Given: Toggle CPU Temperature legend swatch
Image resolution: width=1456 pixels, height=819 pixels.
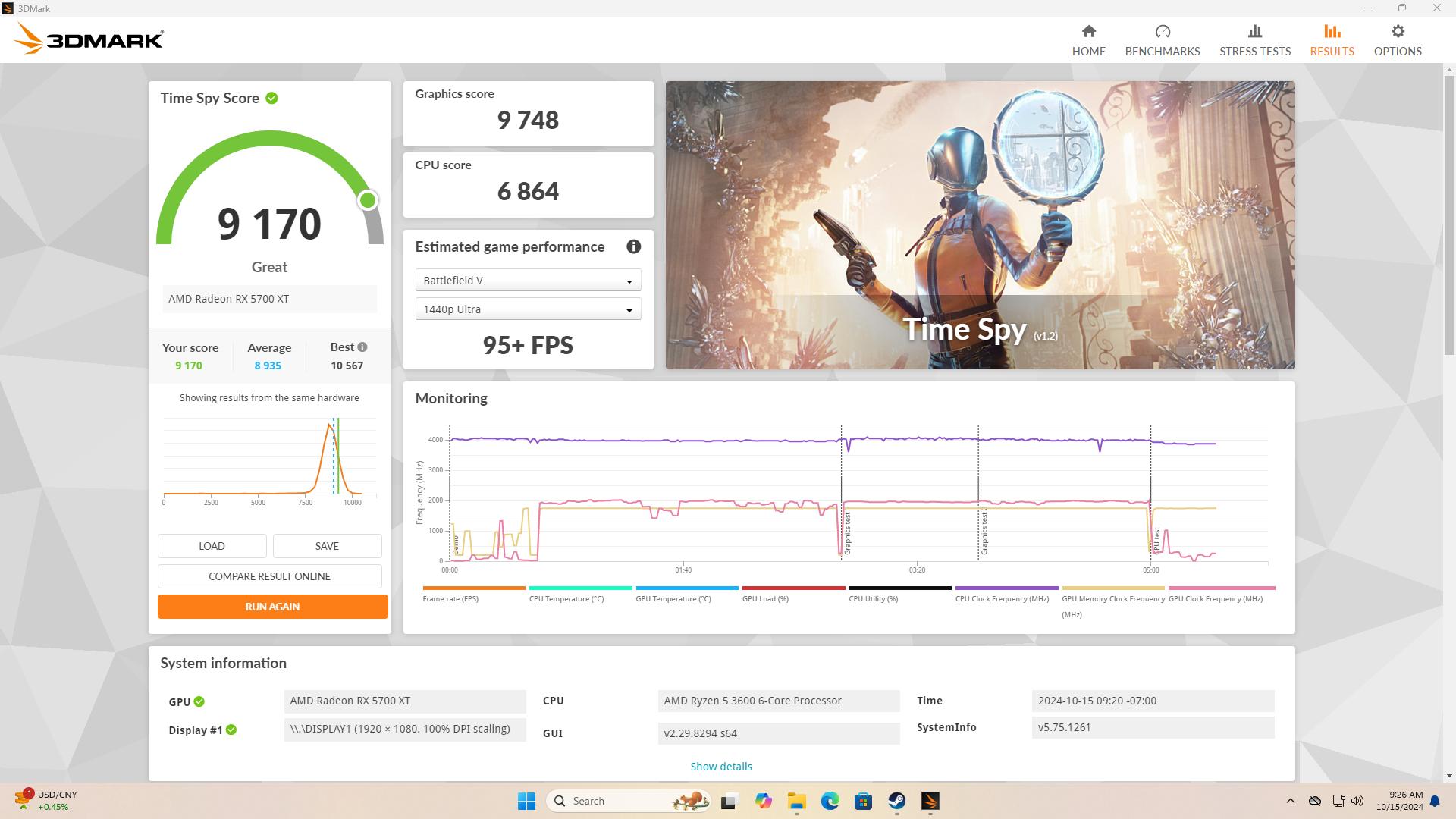Looking at the screenshot, I should (580, 588).
